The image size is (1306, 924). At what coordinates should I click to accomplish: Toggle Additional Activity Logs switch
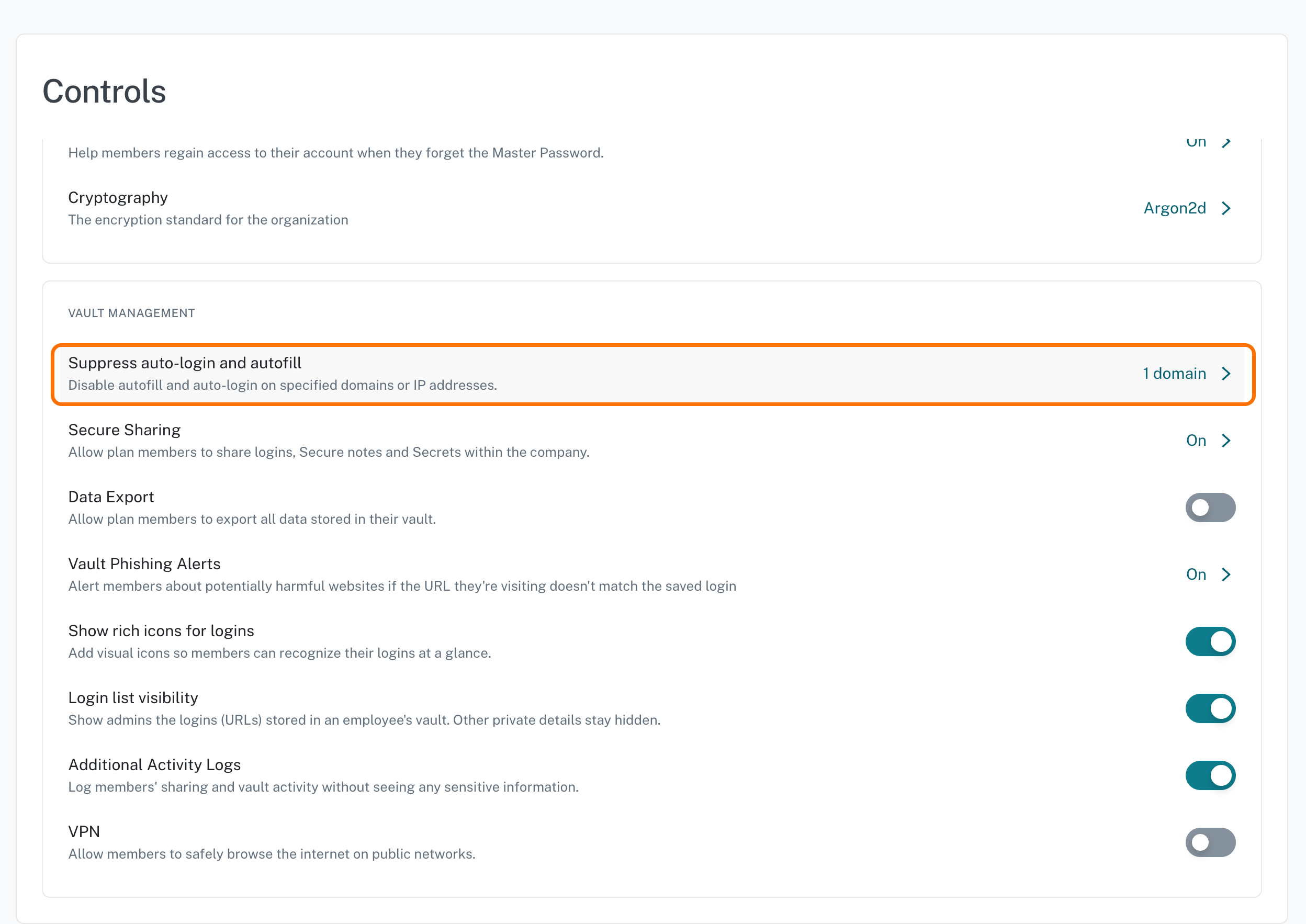[x=1210, y=775]
